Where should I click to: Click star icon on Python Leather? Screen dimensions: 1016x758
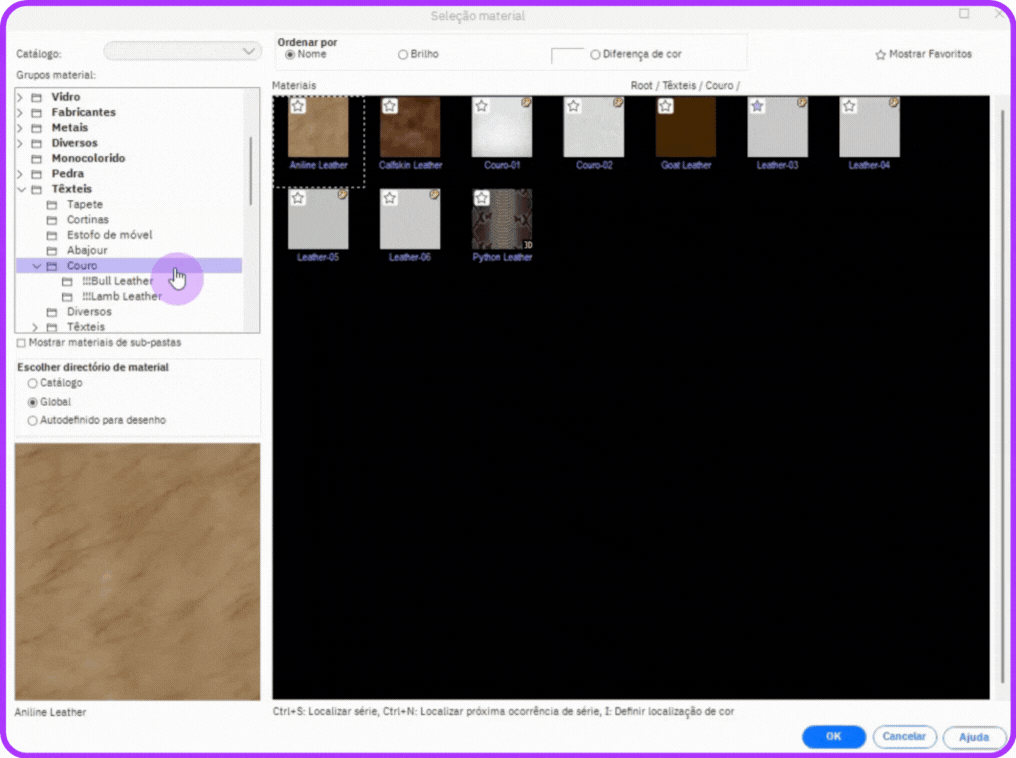pyautogui.click(x=482, y=198)
